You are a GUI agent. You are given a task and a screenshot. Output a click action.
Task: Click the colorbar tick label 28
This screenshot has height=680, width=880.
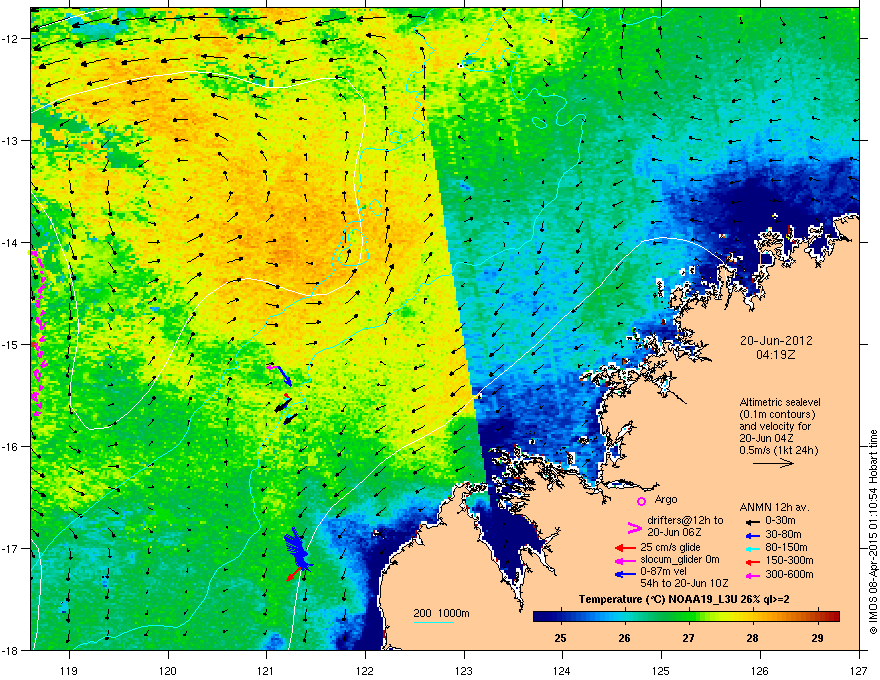point(753,638)
